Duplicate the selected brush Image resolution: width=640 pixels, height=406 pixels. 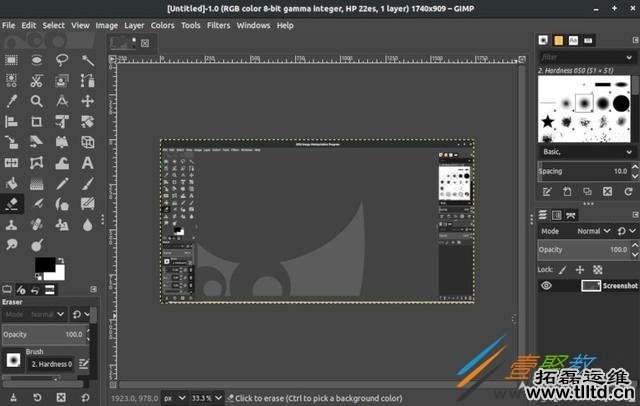point(587,191)
